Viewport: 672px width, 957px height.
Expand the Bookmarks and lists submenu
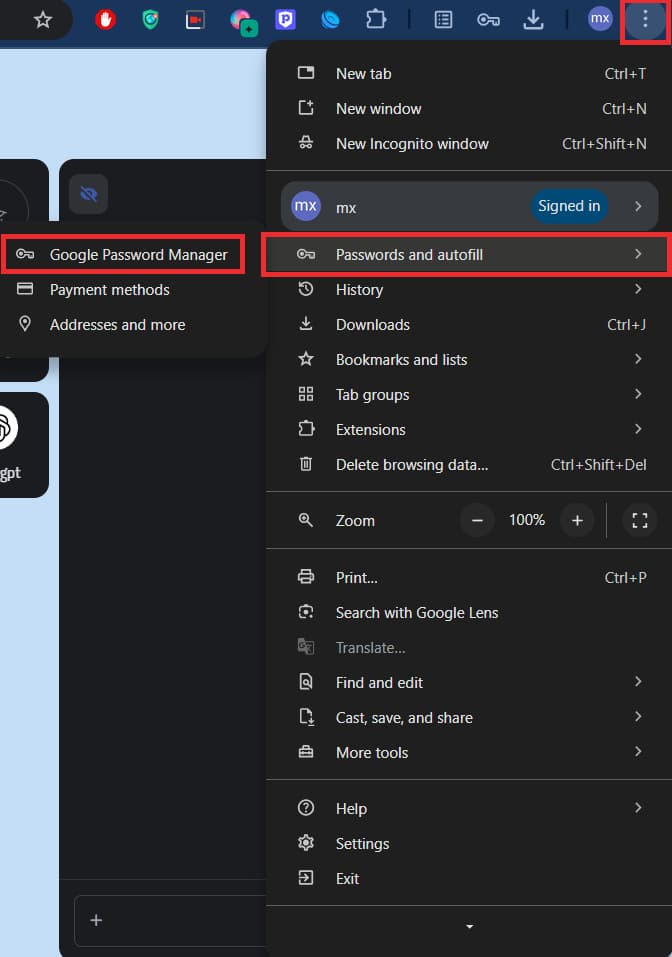pyautogui.click(x=469, y=359)
